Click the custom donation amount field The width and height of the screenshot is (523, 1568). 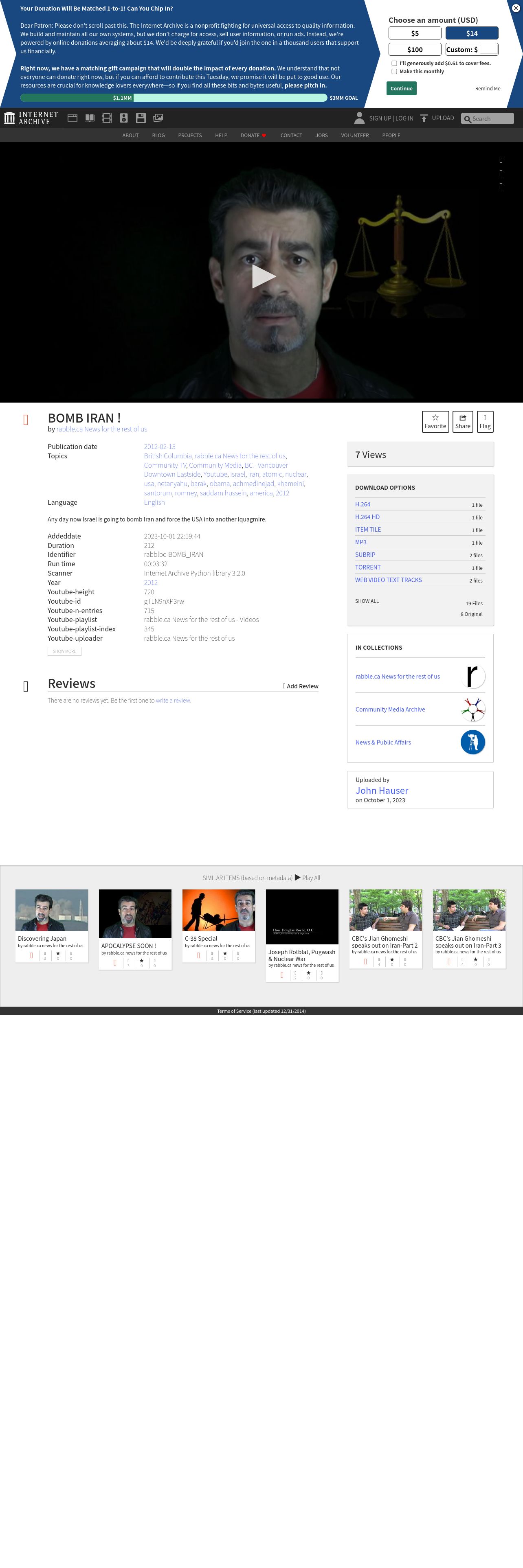click(x=488, y=49)
